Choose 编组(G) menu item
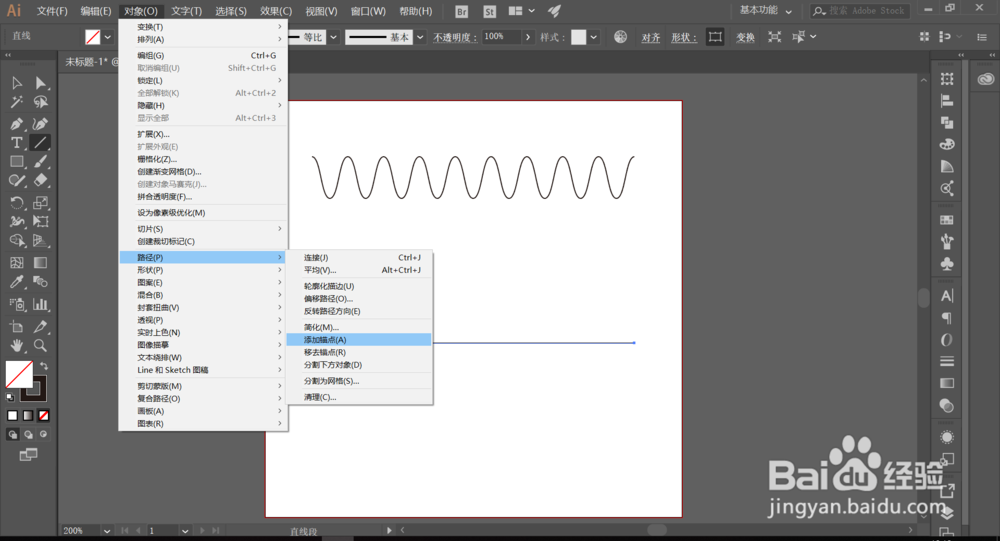This screenshot has width=1000, height=541. (x=203, y=56)
